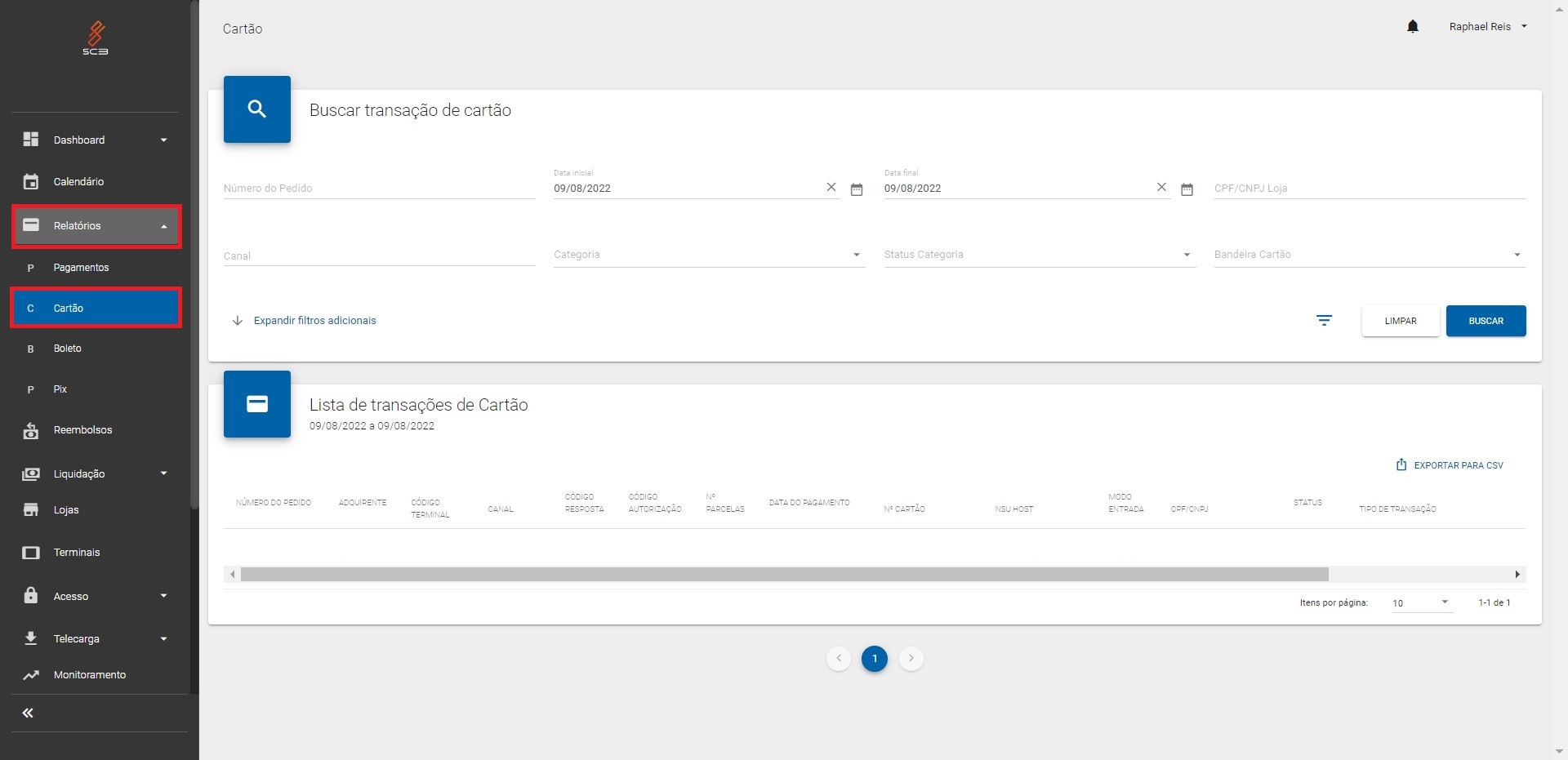Click the table's horizontal scrollbar
1568x760 pixels.
click(784, 575)
